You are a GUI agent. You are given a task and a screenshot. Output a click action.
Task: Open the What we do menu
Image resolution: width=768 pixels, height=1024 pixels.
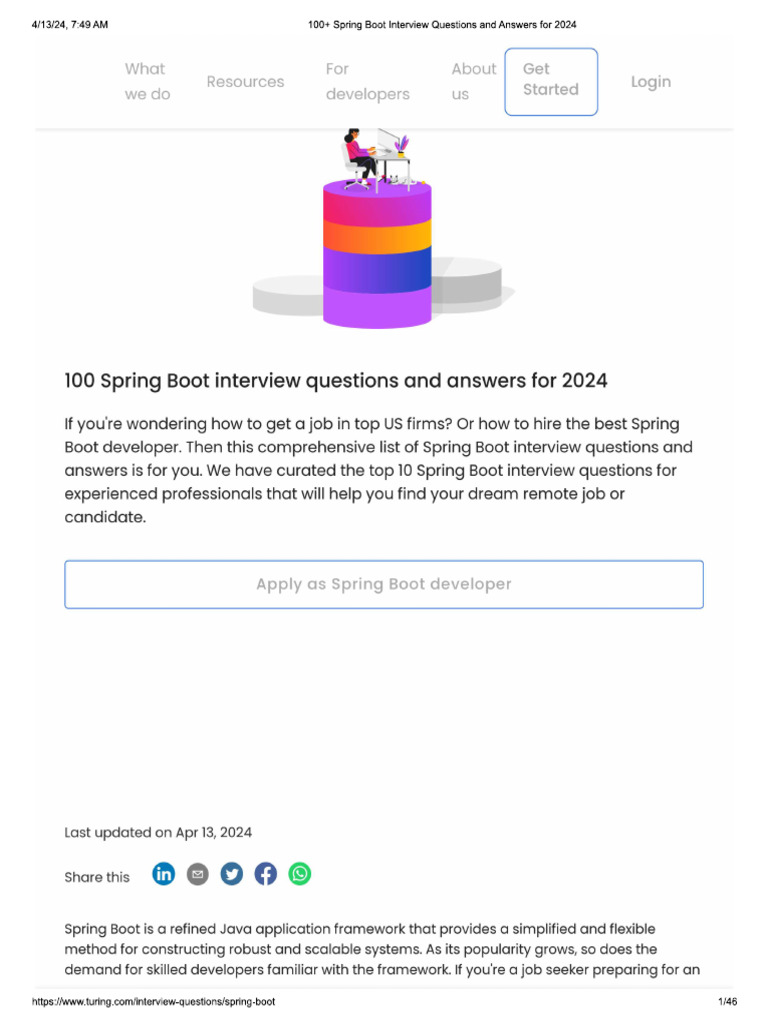(x=148, y=82)
